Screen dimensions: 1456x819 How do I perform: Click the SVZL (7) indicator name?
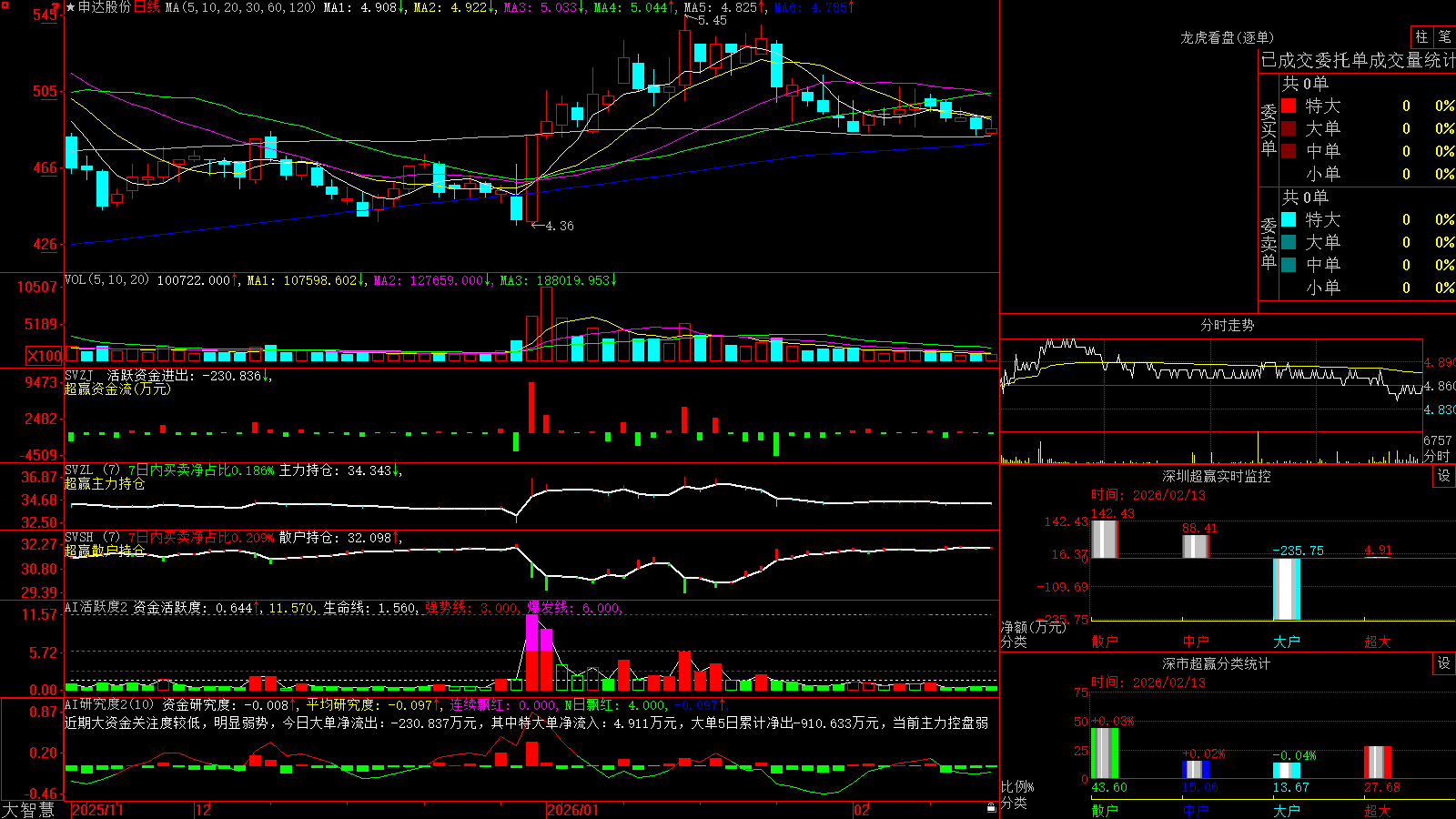92,470
